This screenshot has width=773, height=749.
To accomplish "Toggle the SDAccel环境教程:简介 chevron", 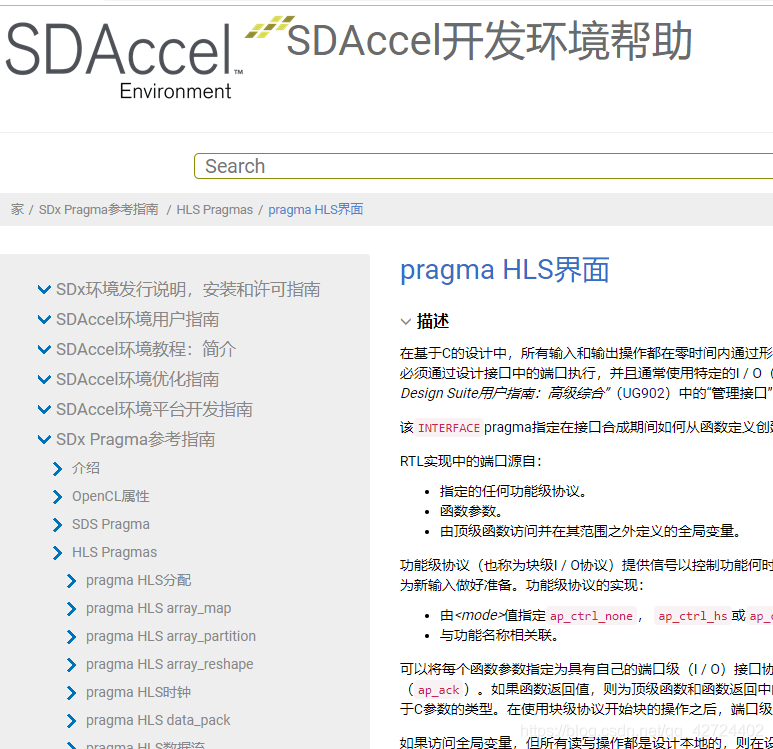I will click(x=44, y=350).
